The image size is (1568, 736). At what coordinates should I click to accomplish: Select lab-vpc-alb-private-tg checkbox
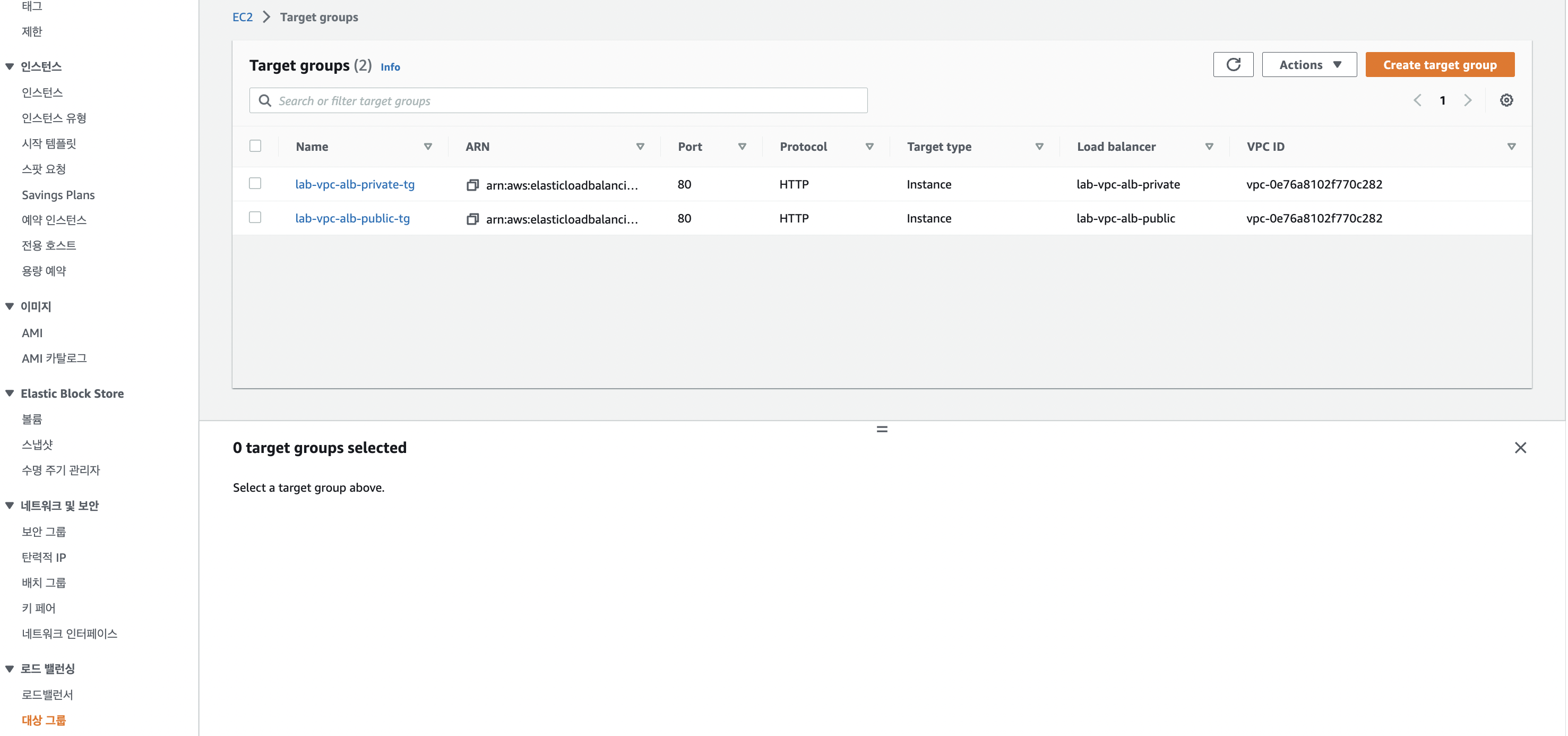coord(255,184)
